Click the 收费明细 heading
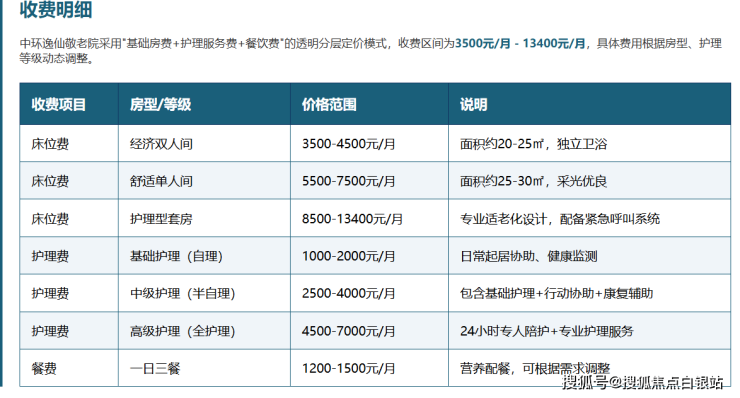This screenshot has height=398, width=740. tap(56, 9)
